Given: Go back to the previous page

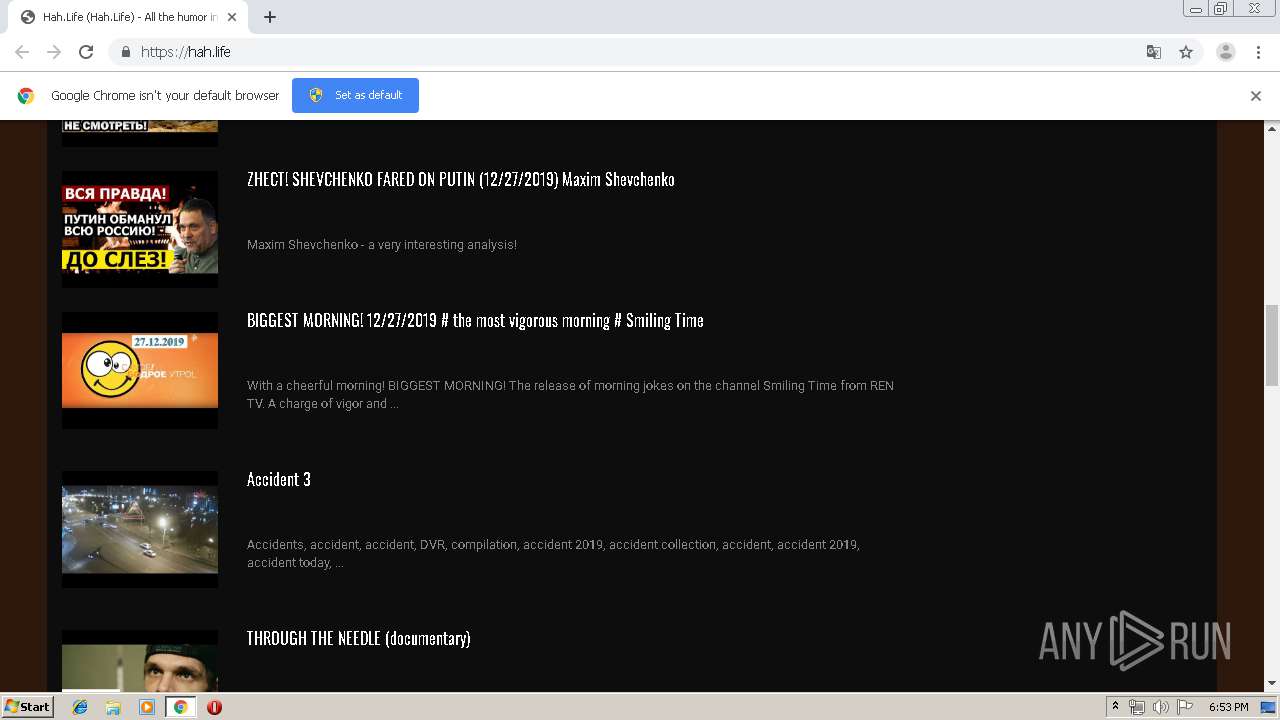Looking at the screenshot, I should click(22, 52).
